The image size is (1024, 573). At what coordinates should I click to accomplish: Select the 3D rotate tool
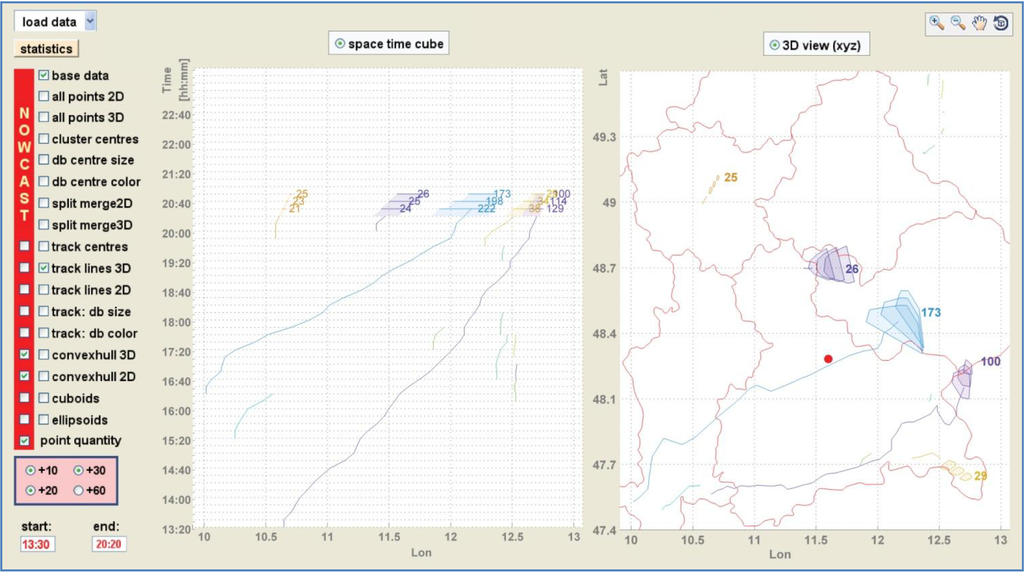tap(1000, 24)
